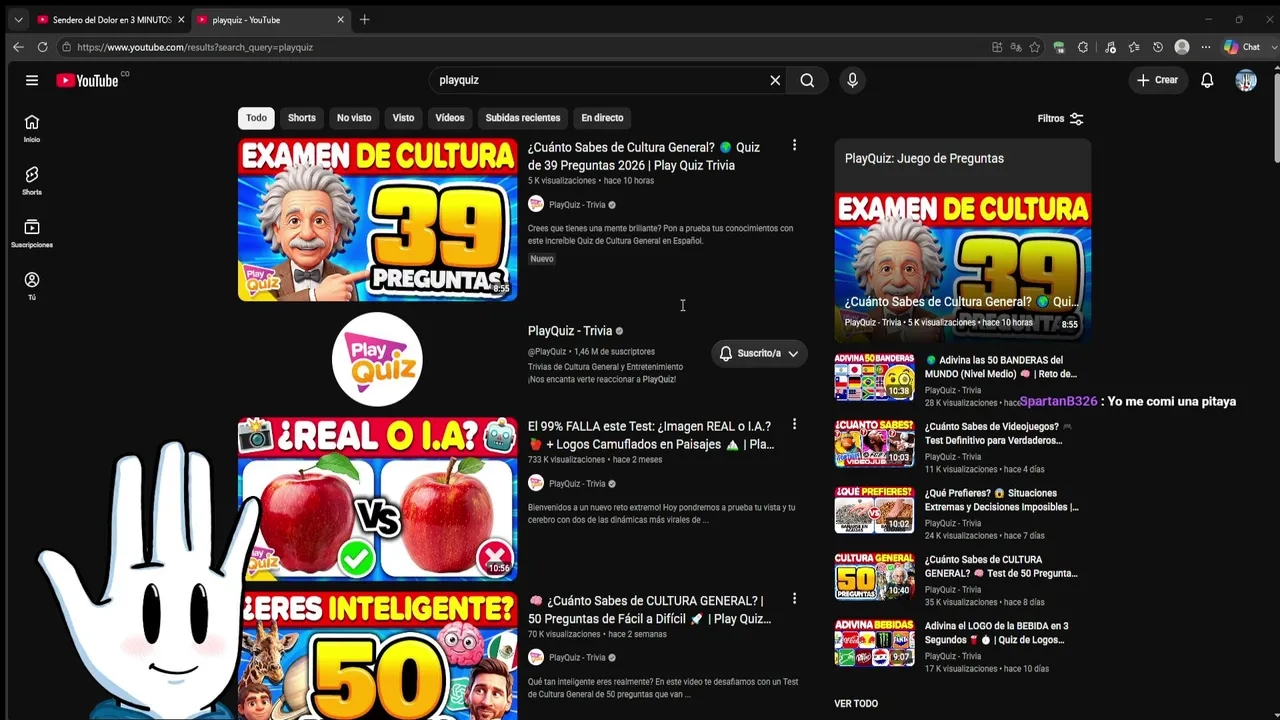Viewport: 1280px width, 720px height.
Task: View site information lock icon
Action: pyautogui.click(x=66, y=47)
